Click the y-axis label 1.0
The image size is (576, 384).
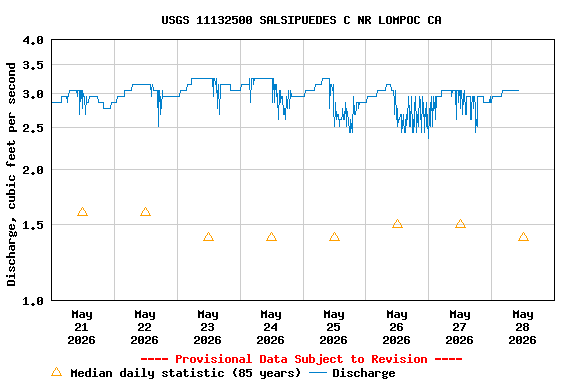pyautogui.click(x=33, y=301)
